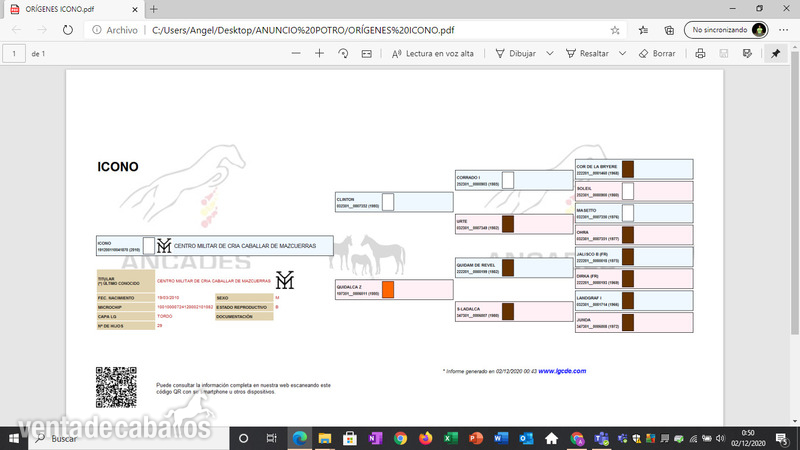This screenshot has height=450, width=800.
Task: Expand Resaltar color options dropdown
Action: coord(622,53)
